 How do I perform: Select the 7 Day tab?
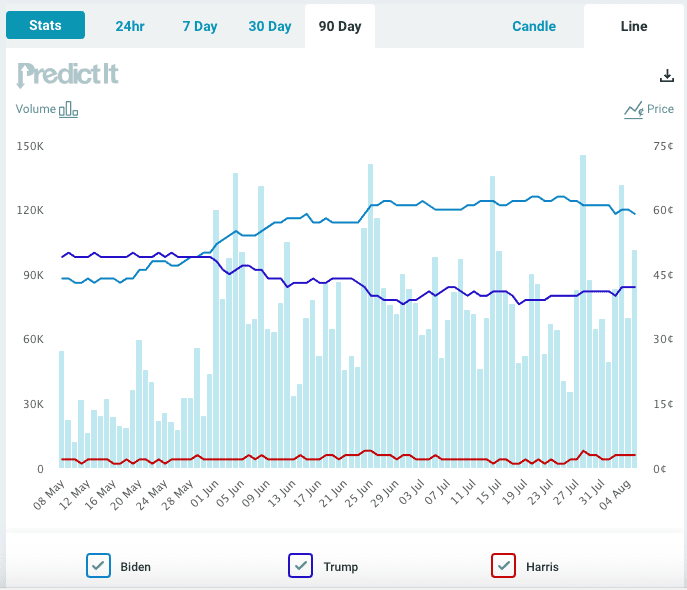coord(200,26)
